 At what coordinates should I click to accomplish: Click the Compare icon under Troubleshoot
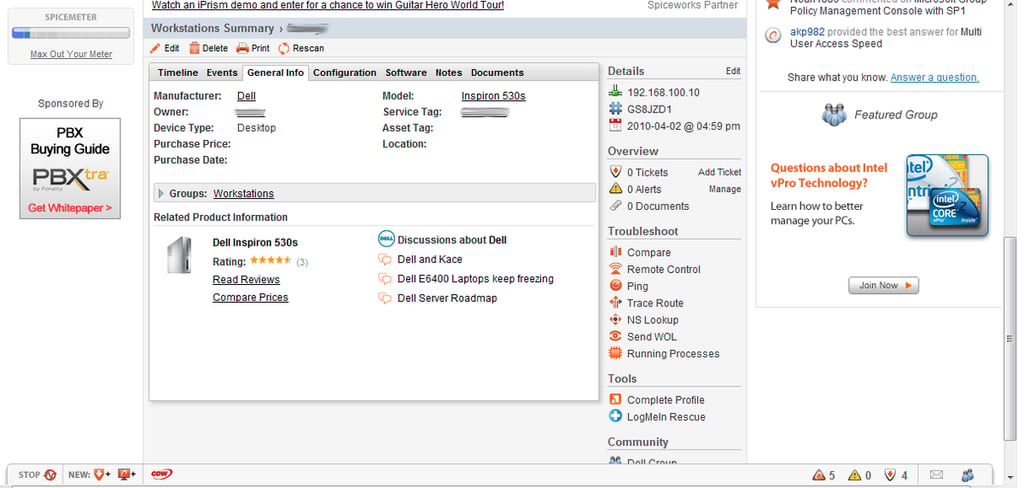615,252
